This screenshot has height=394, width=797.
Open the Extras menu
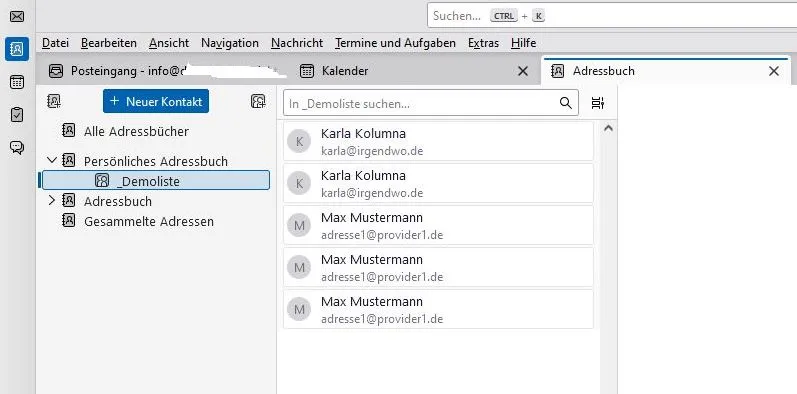[x=483, y=43]
